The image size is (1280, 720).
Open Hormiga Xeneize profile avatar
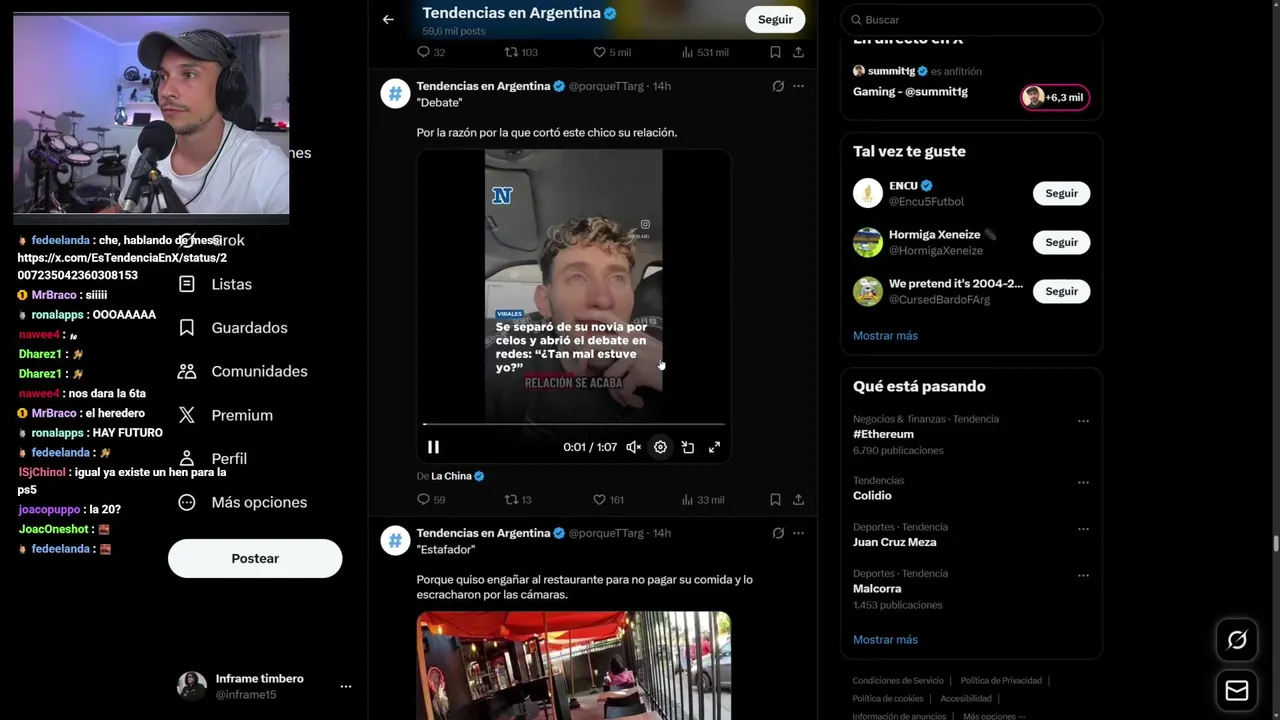[x=868, y=242]
